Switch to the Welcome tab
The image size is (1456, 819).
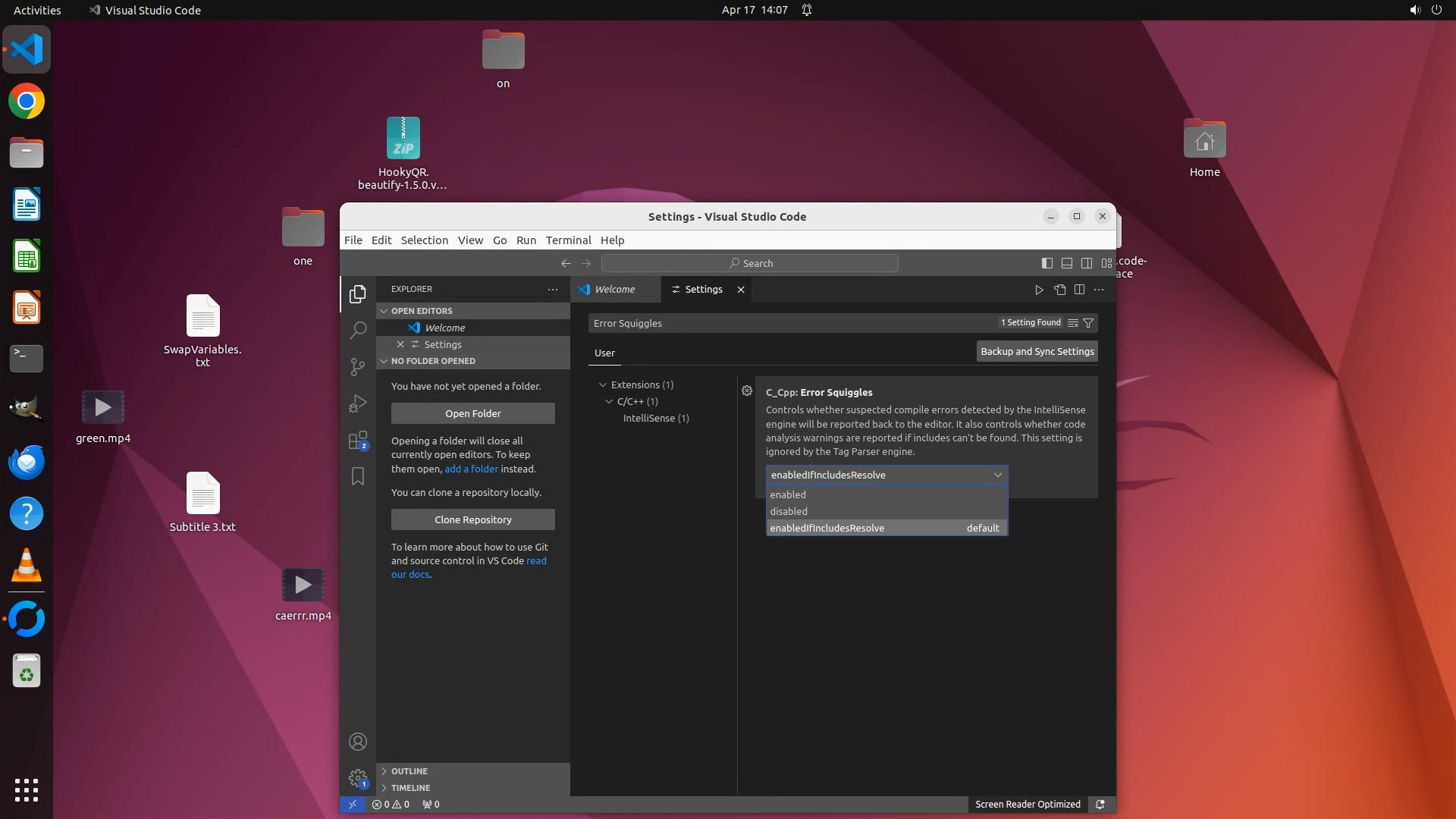tap(614, 290)
